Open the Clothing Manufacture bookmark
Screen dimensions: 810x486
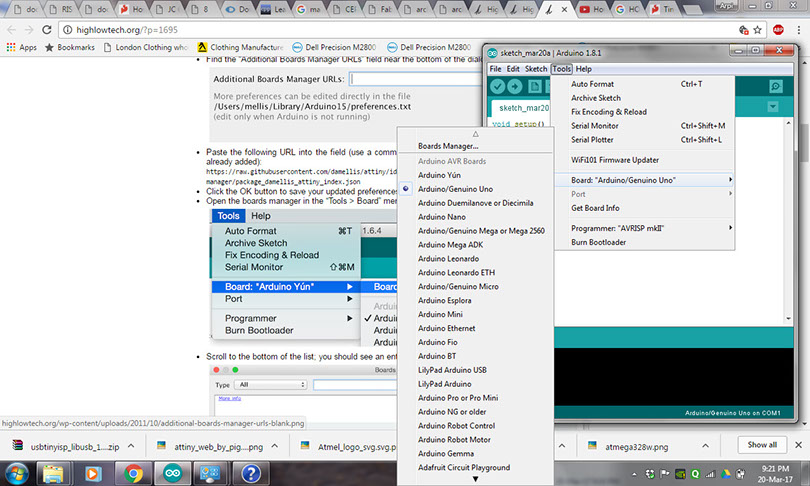(x=241, y=47)
